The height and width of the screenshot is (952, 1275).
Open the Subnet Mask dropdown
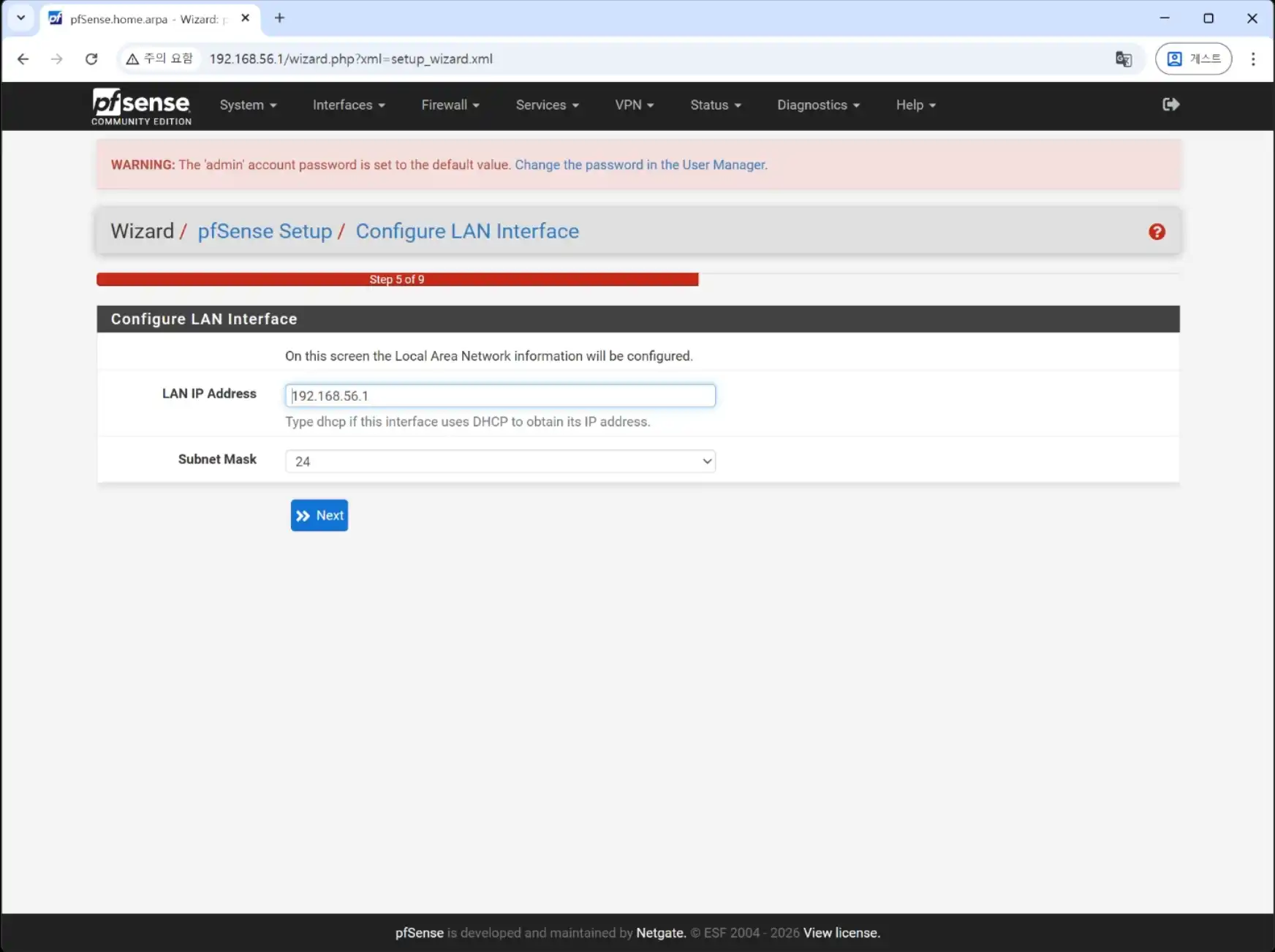[x=500, y=461]
